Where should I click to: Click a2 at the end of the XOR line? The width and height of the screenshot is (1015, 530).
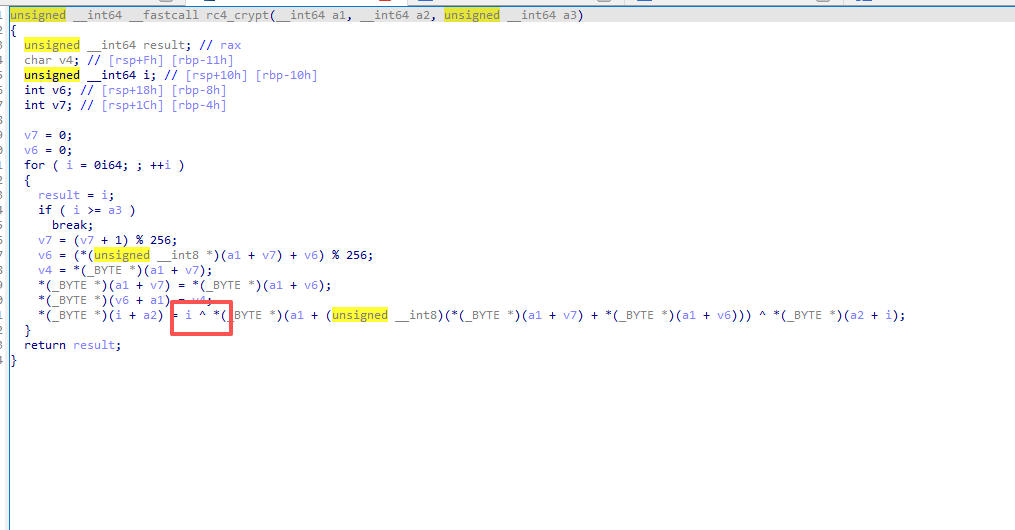(857, 315)
